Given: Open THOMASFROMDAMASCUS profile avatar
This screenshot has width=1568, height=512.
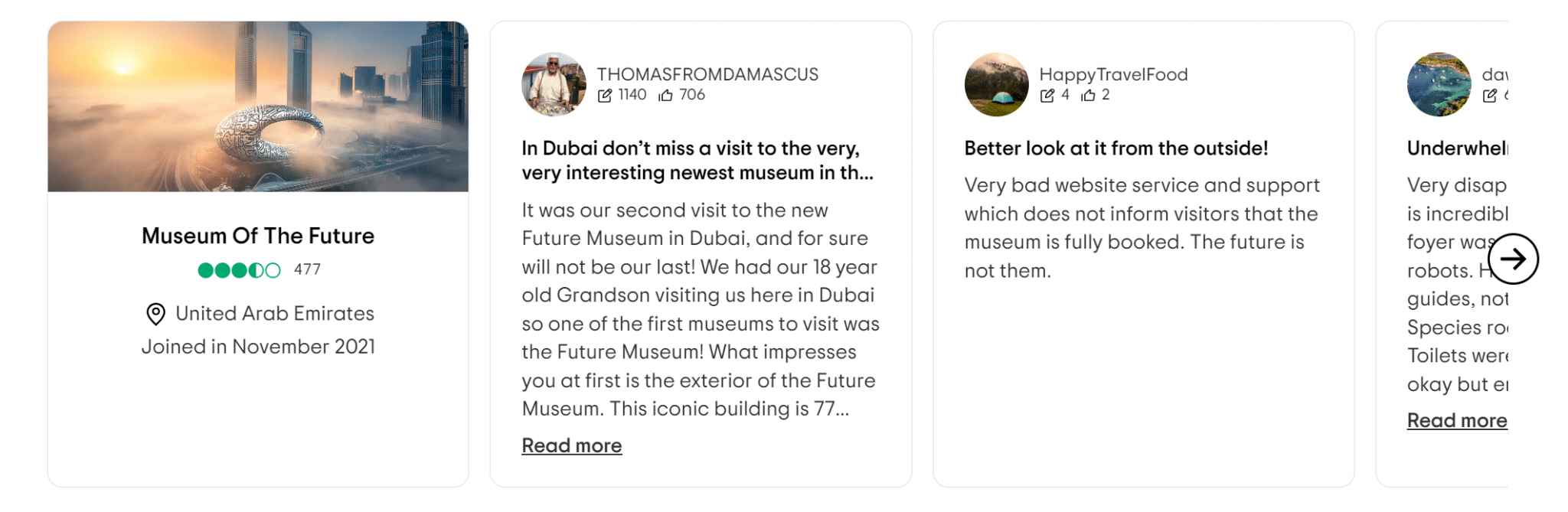Looking at the screenshot, I should [554, 84].
